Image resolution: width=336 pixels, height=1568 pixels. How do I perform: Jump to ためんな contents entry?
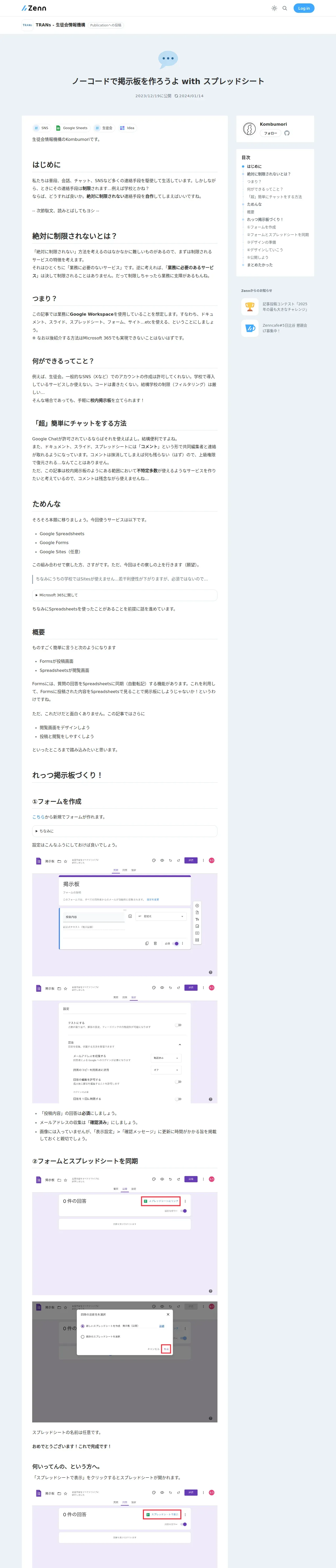pyautogui.click(x=254, y=205)
